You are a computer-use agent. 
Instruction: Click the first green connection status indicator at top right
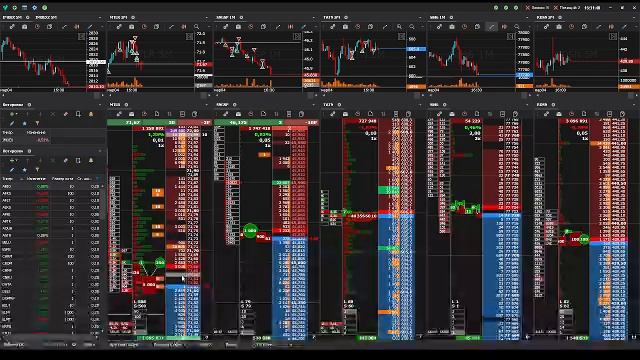(x=496, y=8)
